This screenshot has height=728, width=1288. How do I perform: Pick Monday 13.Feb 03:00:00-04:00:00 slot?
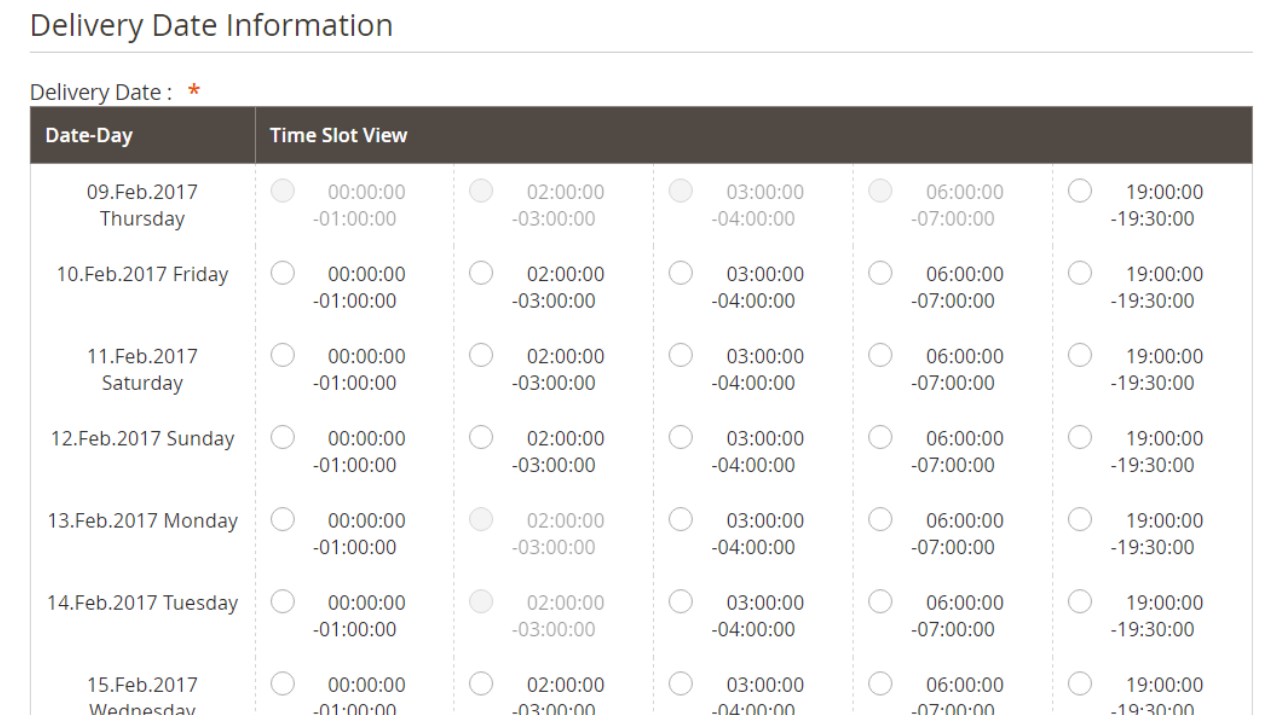[x=681, y=519]
